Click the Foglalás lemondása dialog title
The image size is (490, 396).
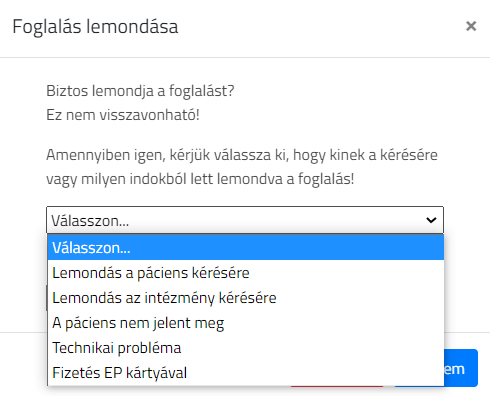click(95, 27)
